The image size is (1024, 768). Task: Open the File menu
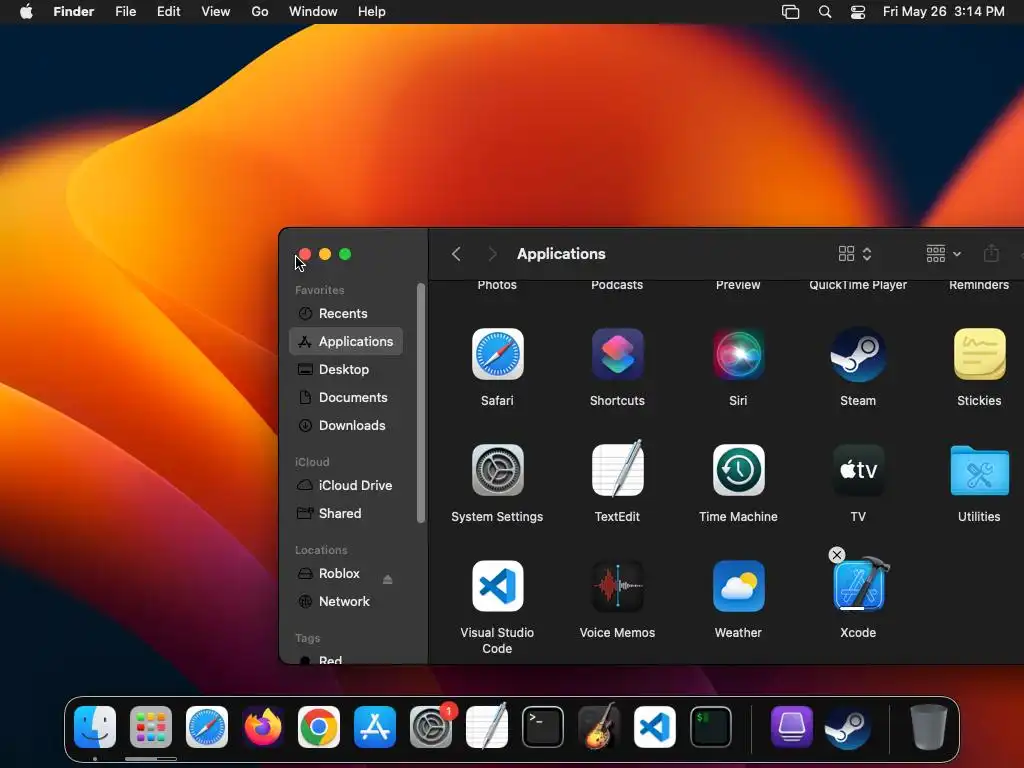click(125, 12)
